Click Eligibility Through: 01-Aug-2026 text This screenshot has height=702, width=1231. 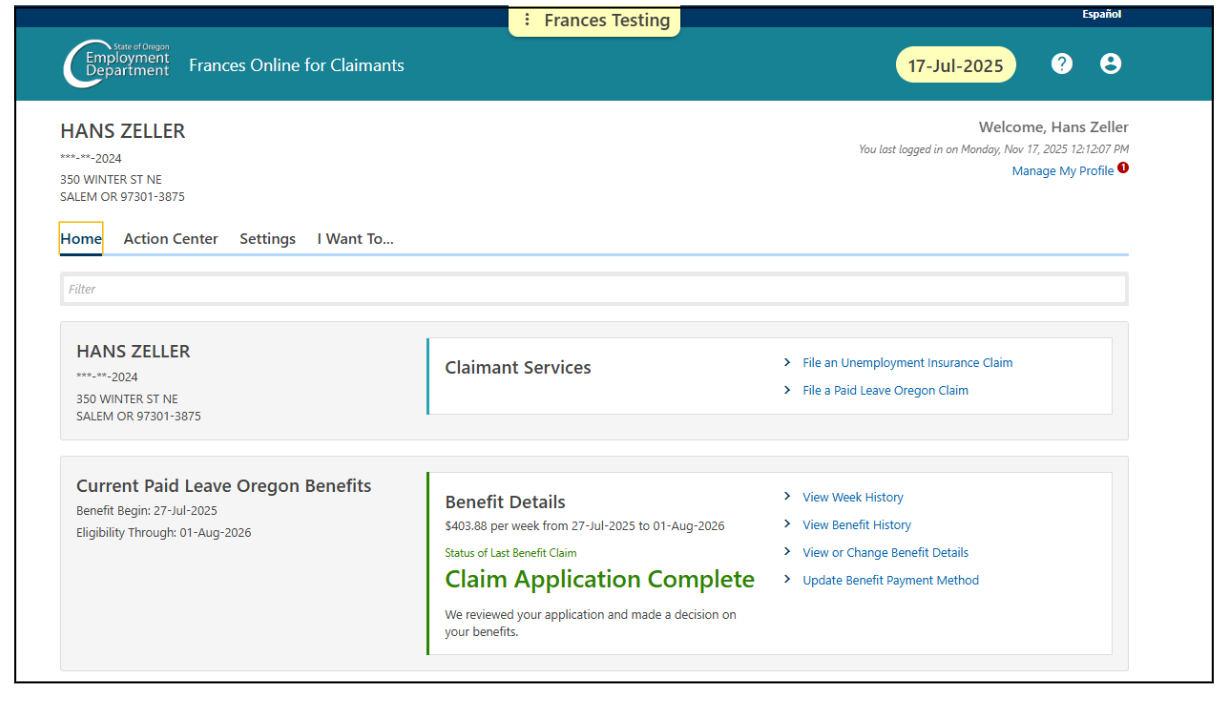[164, 533]
